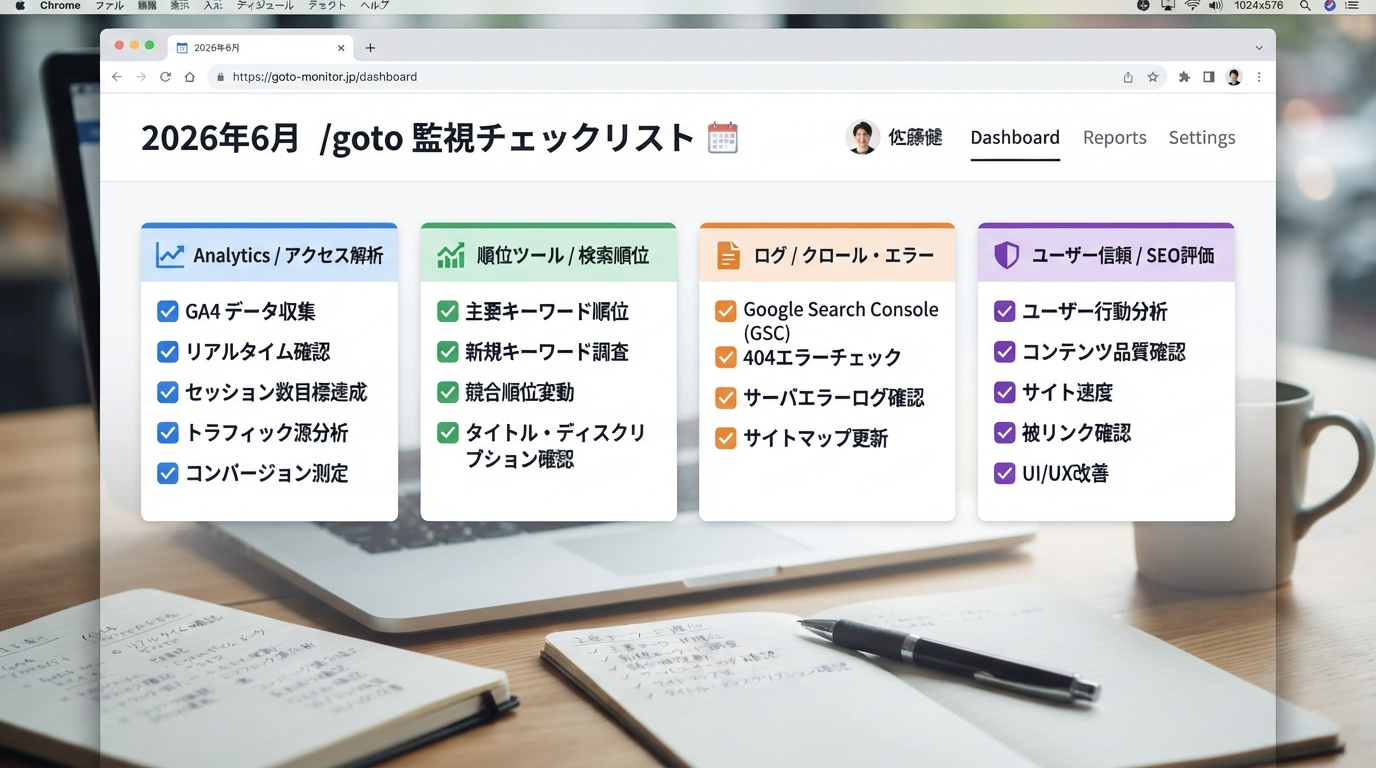
Task: Open the Chrome menu in menu bar
Action: 60,6
